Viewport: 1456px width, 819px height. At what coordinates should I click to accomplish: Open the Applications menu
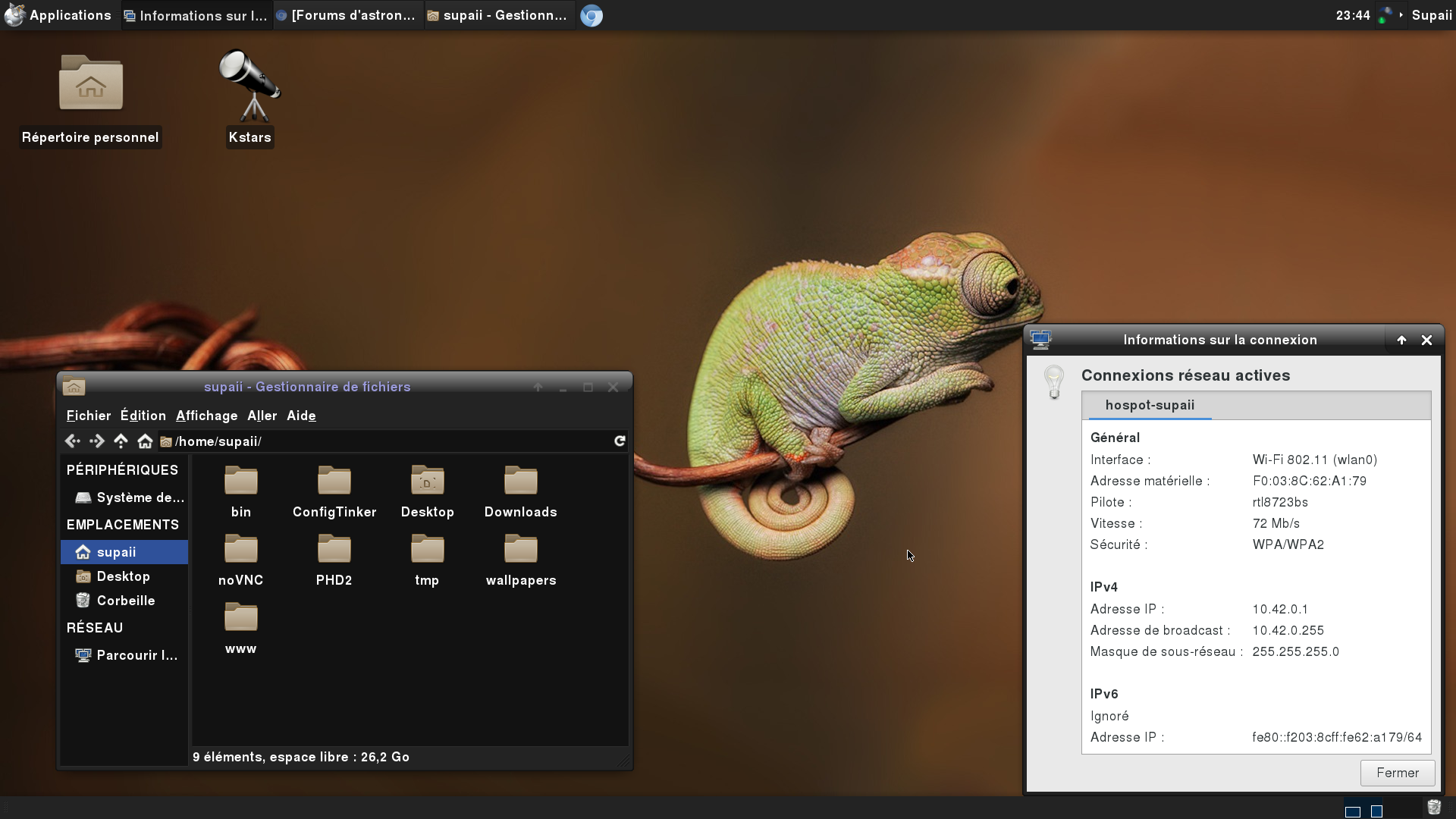pyautogui.click(x=58, y=15)
